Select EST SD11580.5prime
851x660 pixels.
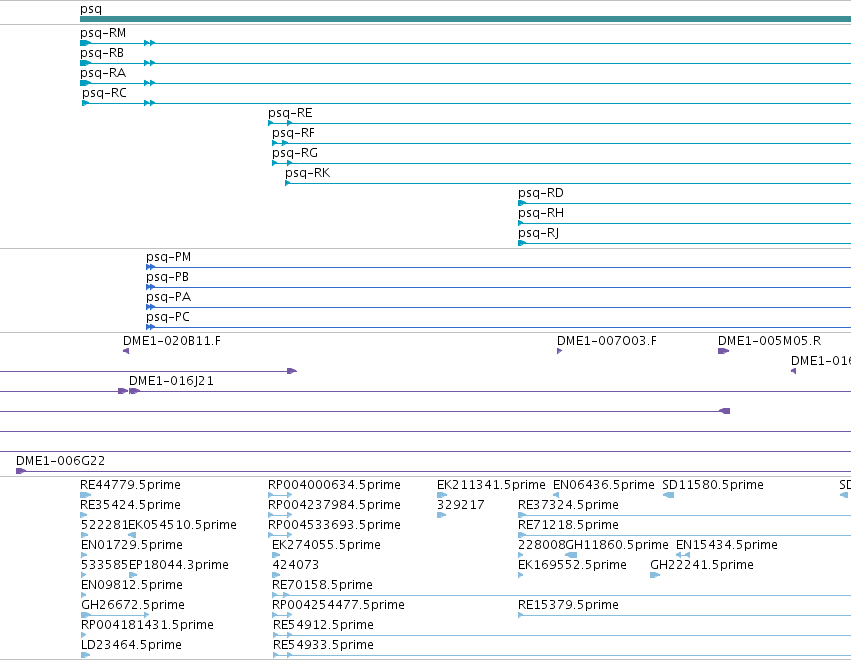click(713, 485)
